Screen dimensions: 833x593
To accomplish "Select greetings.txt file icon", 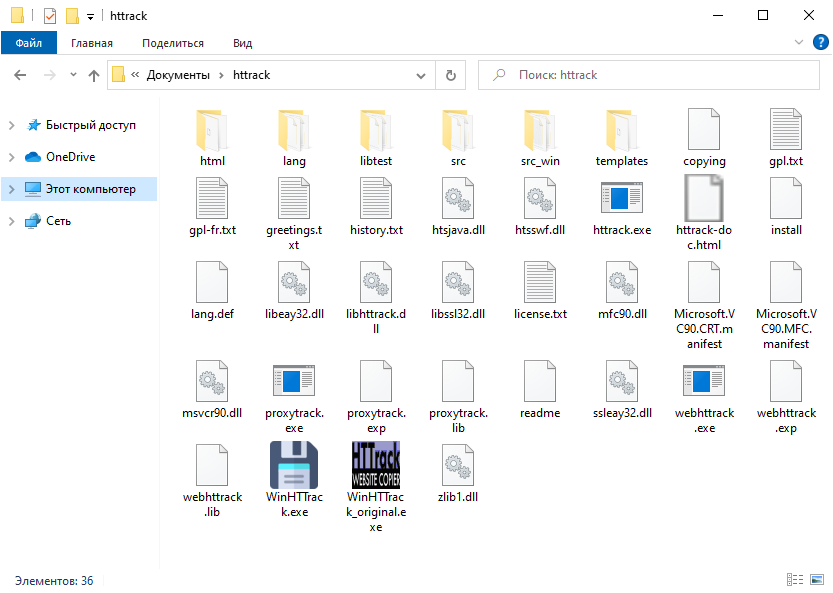I will (x=294, y=198).
